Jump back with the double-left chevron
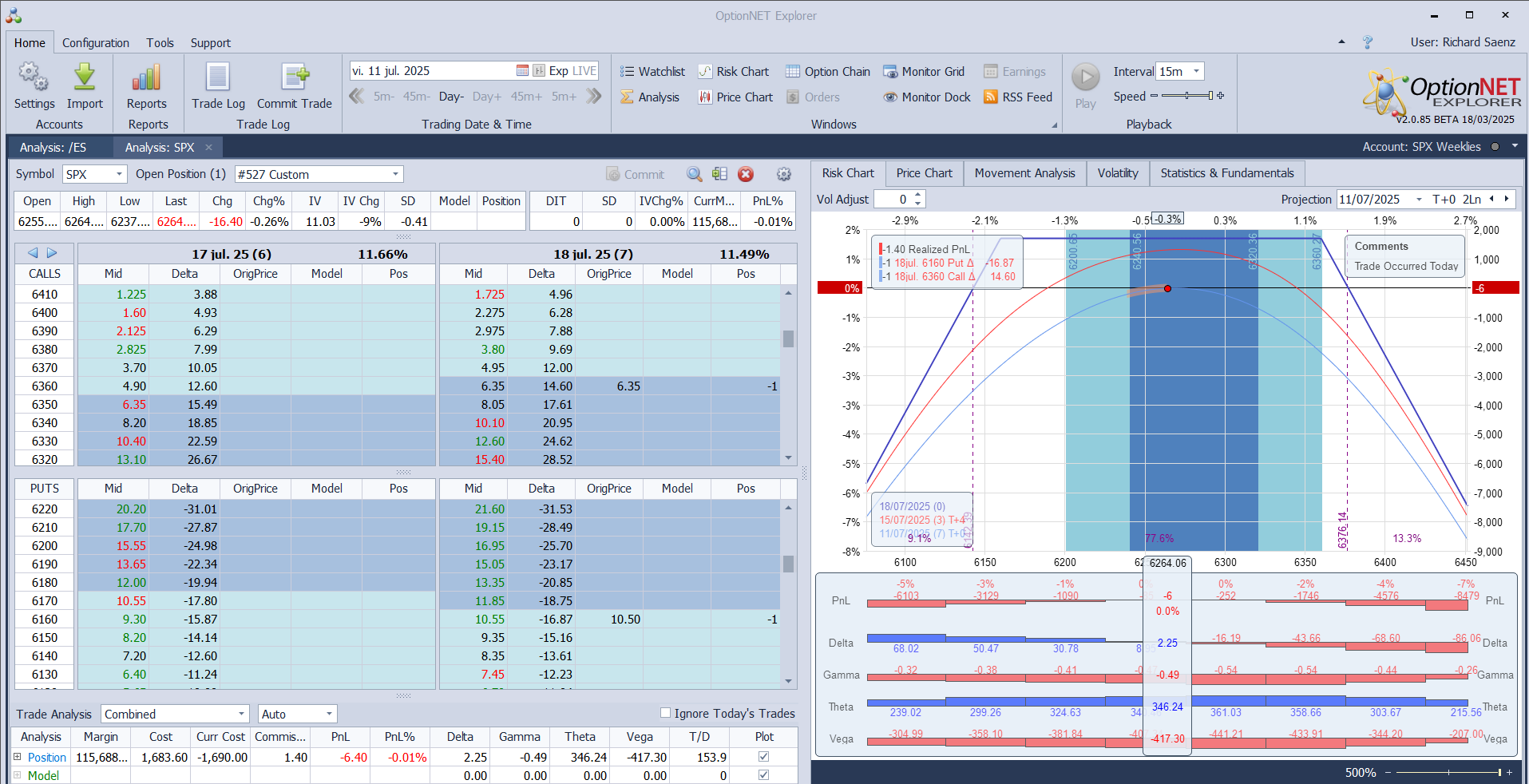Viewport: 1529px width, 784px height. click(357, 97)
